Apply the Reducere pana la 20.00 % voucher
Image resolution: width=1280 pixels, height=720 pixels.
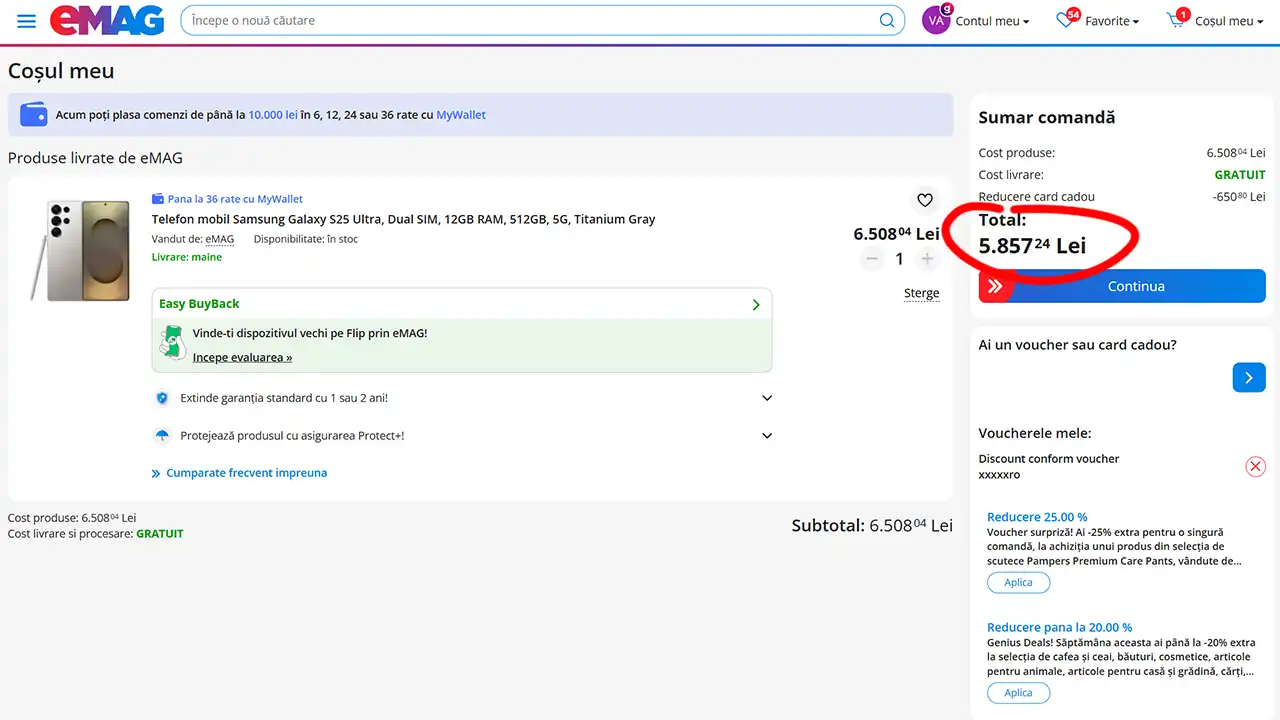[1018, 693]
